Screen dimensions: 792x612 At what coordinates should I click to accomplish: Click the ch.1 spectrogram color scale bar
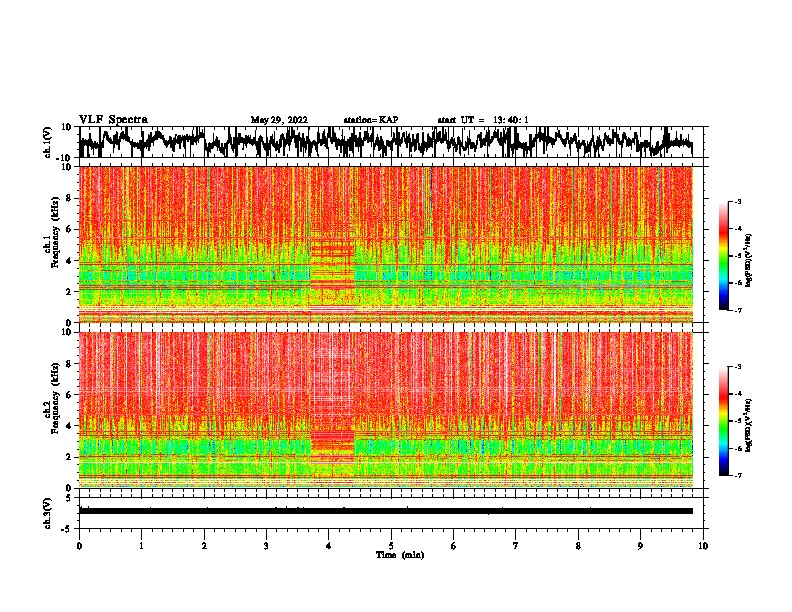724,256
